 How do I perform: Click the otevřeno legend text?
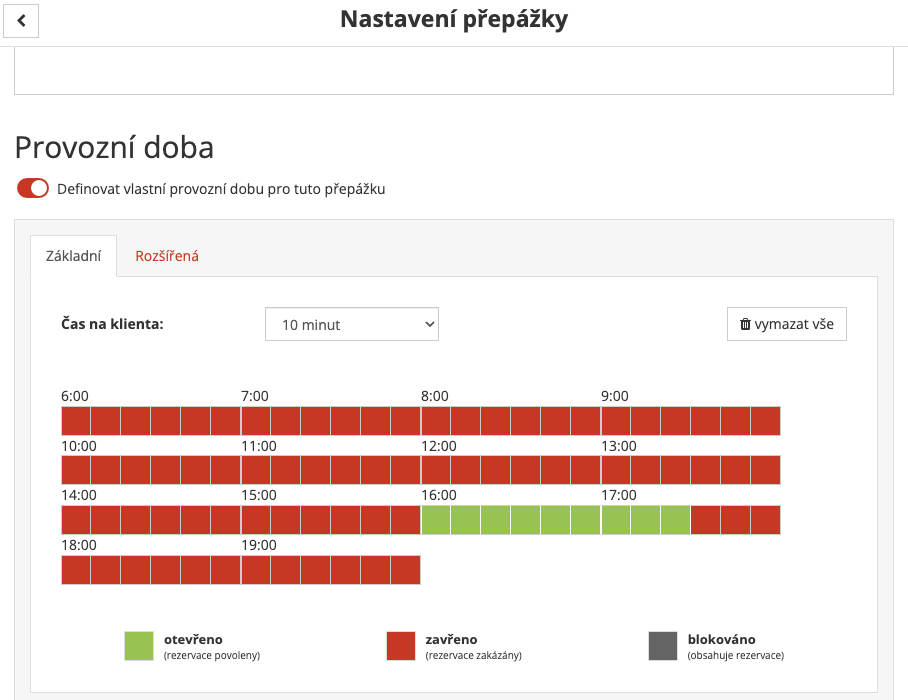pos(193,639)
